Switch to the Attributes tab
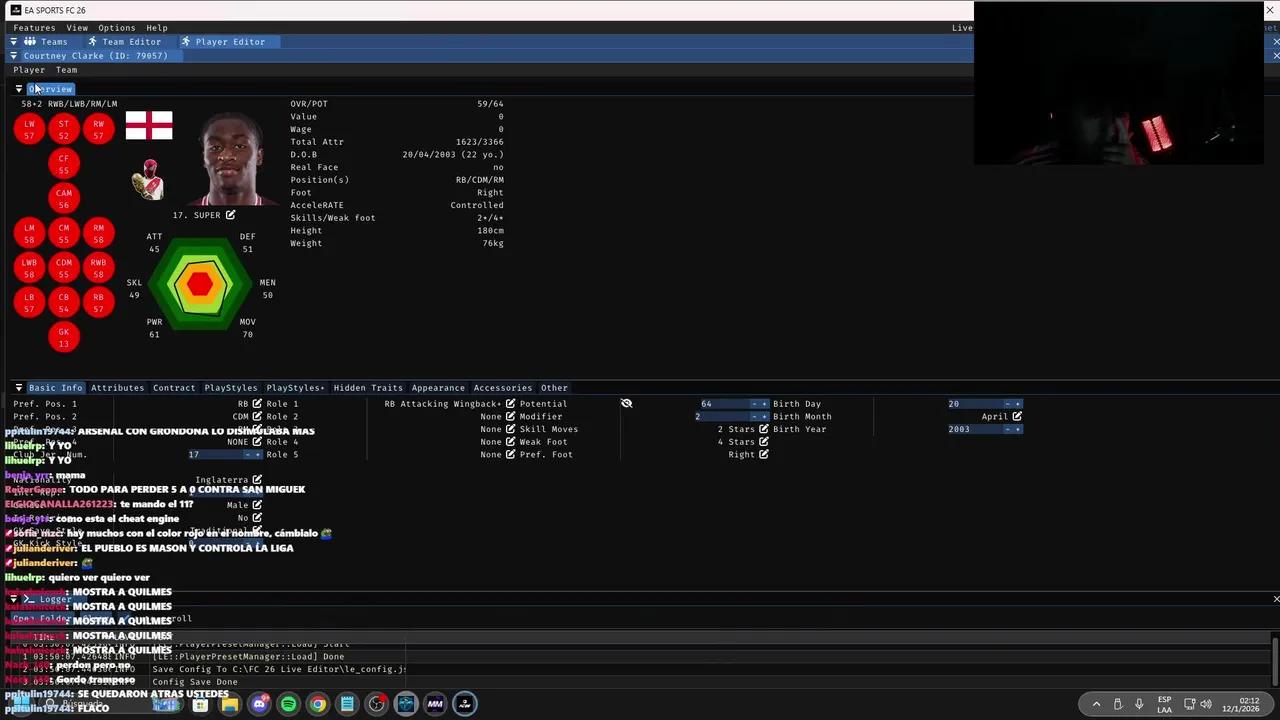The height and width of the screenshot is (720, 1280). click(x=117, y=388)
